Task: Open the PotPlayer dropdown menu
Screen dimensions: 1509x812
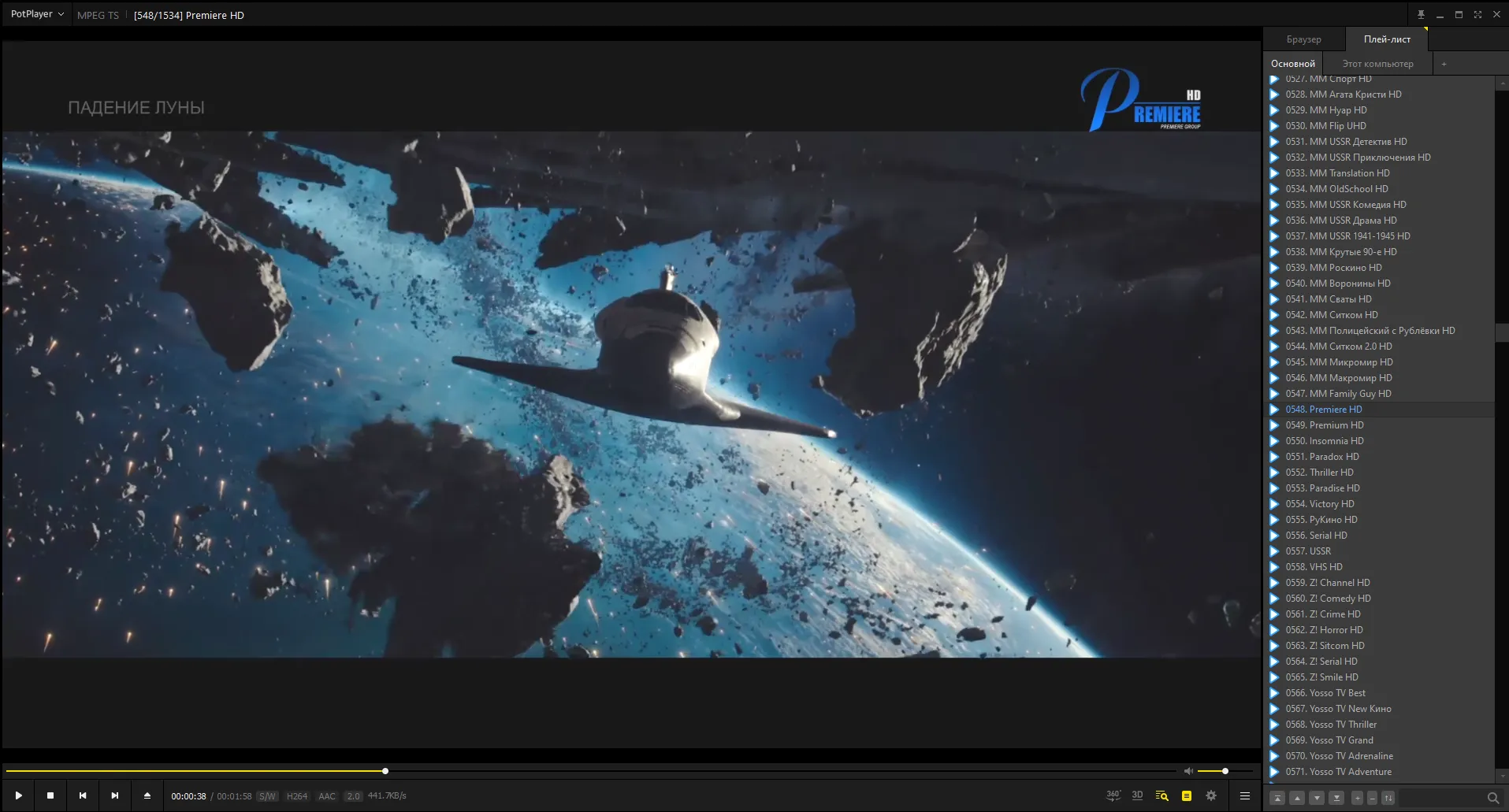Action: [x=37, y=14]
